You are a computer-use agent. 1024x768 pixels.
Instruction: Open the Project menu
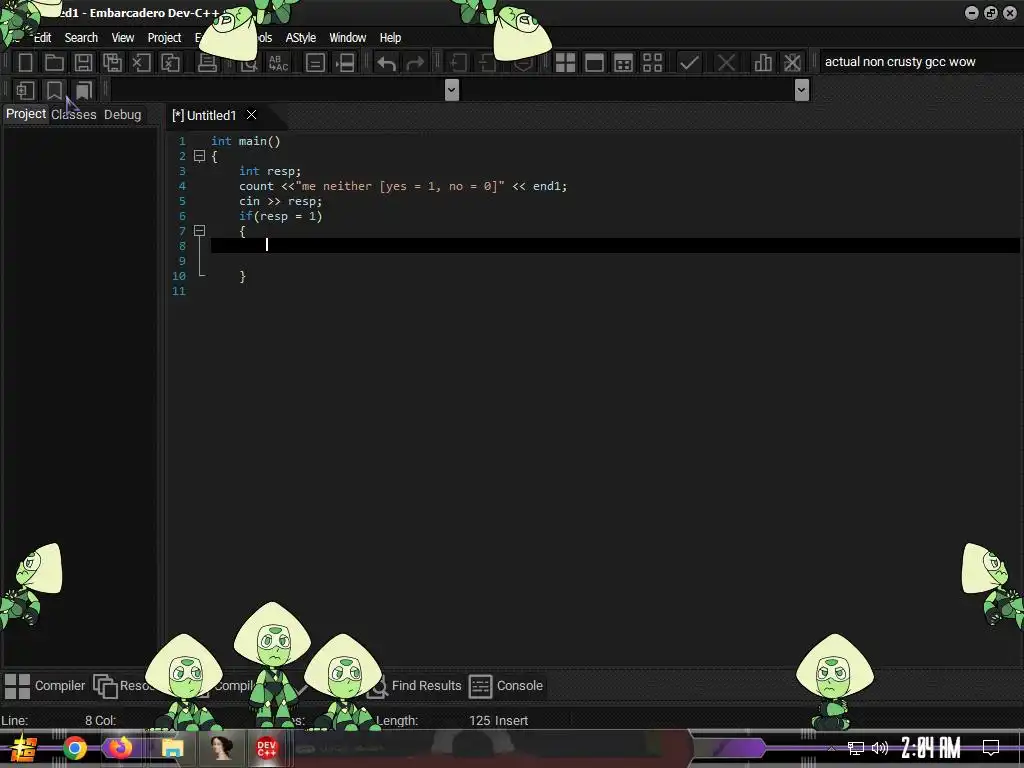(x=165, y=38)
